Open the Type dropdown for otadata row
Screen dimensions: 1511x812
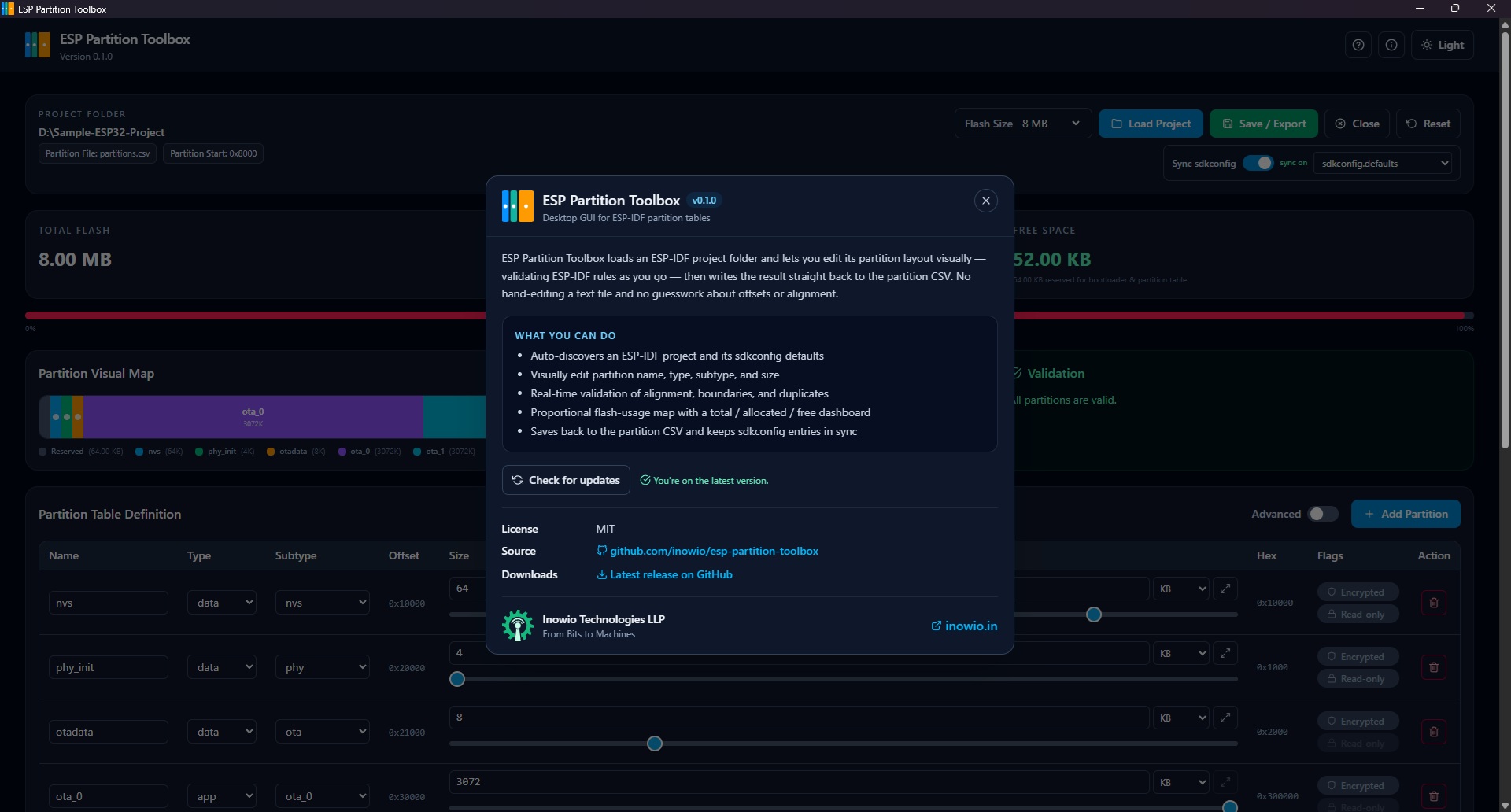click(222, 732)
